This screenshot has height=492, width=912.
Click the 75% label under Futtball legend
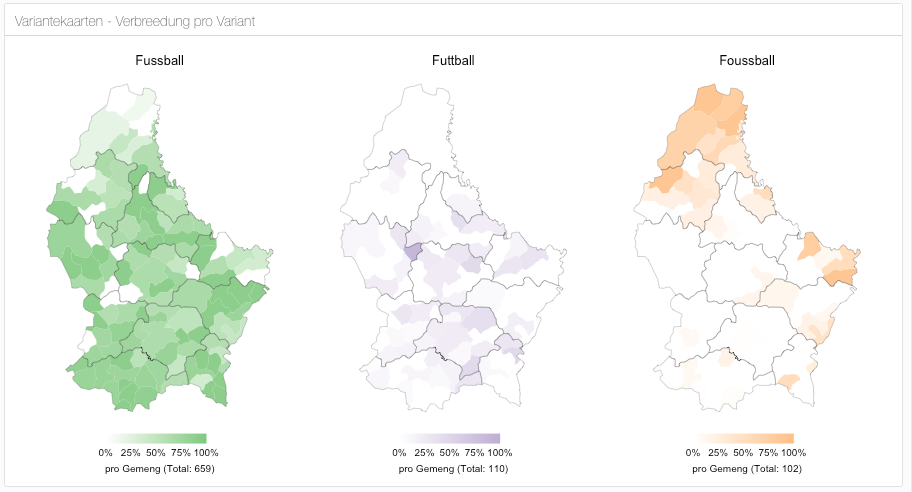click(474, 453)
